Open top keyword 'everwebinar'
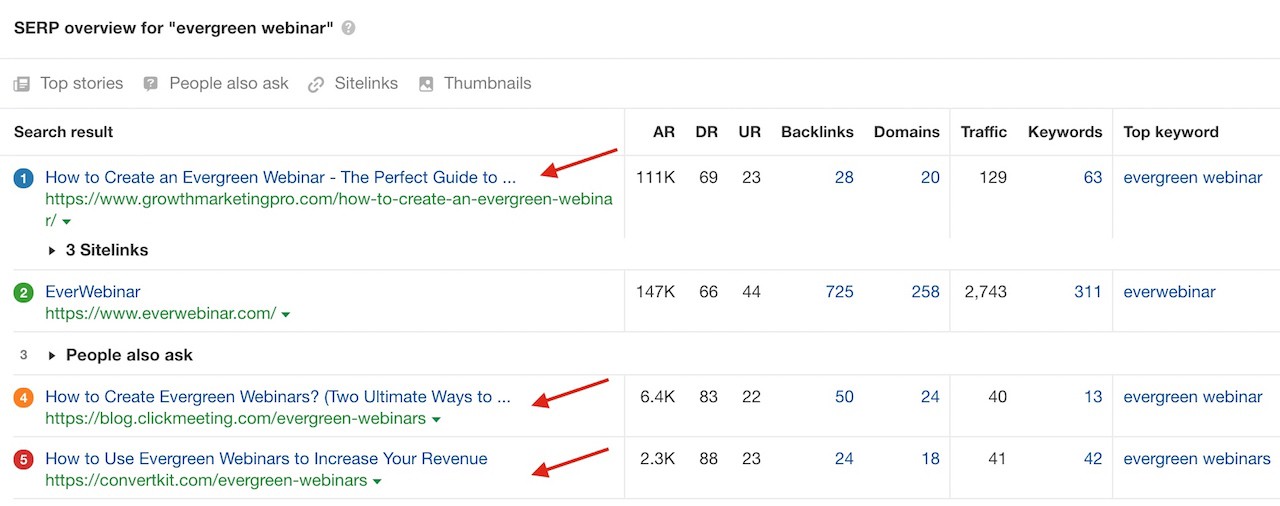Image resolution: width=1280 pixels, height=506 pixels. pos(1169,292)
